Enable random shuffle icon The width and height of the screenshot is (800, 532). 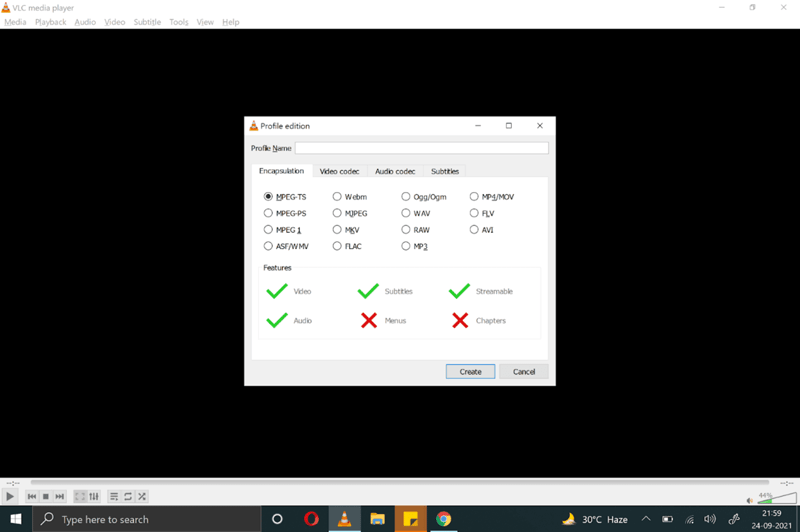coord(142,496)
